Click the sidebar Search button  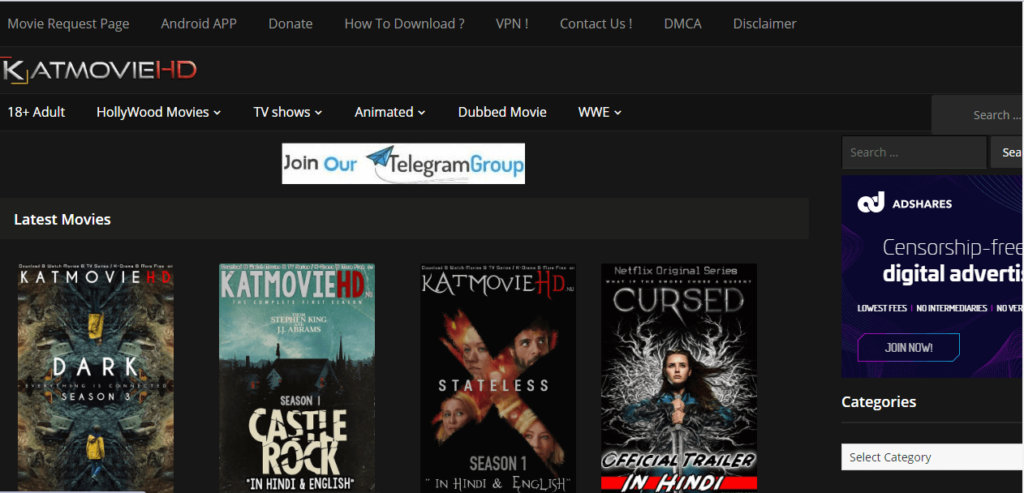tap(1007, 152)
